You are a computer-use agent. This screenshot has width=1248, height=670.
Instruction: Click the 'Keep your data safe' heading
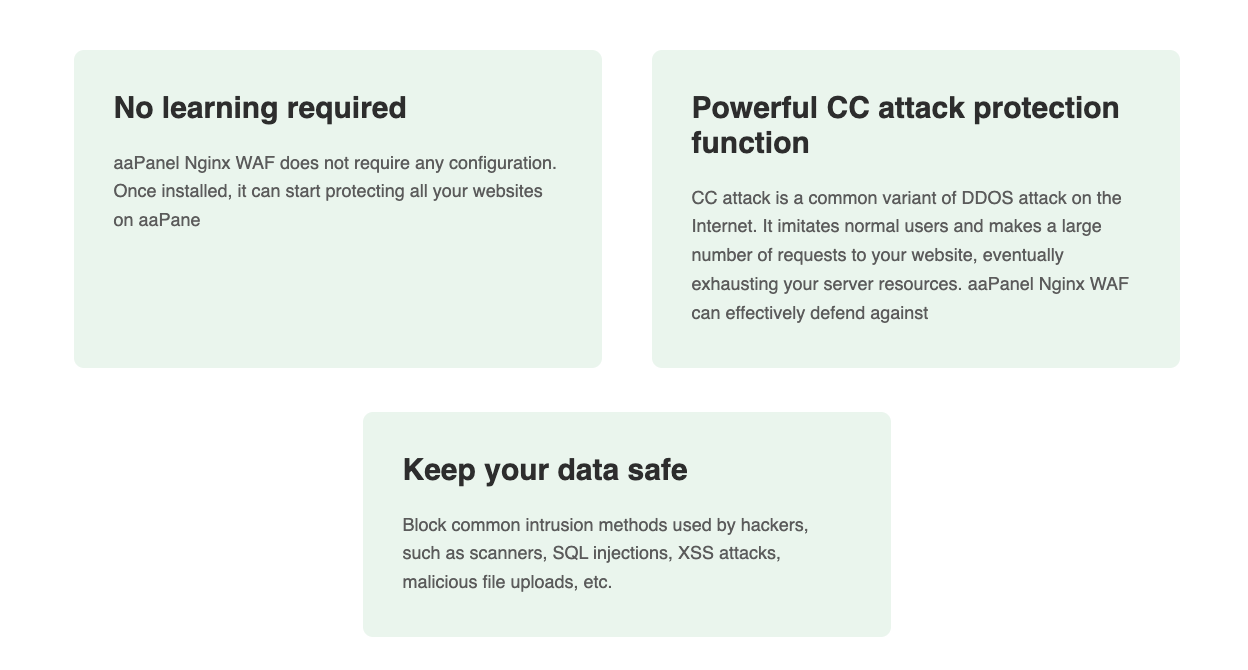(x=544, y=470)
